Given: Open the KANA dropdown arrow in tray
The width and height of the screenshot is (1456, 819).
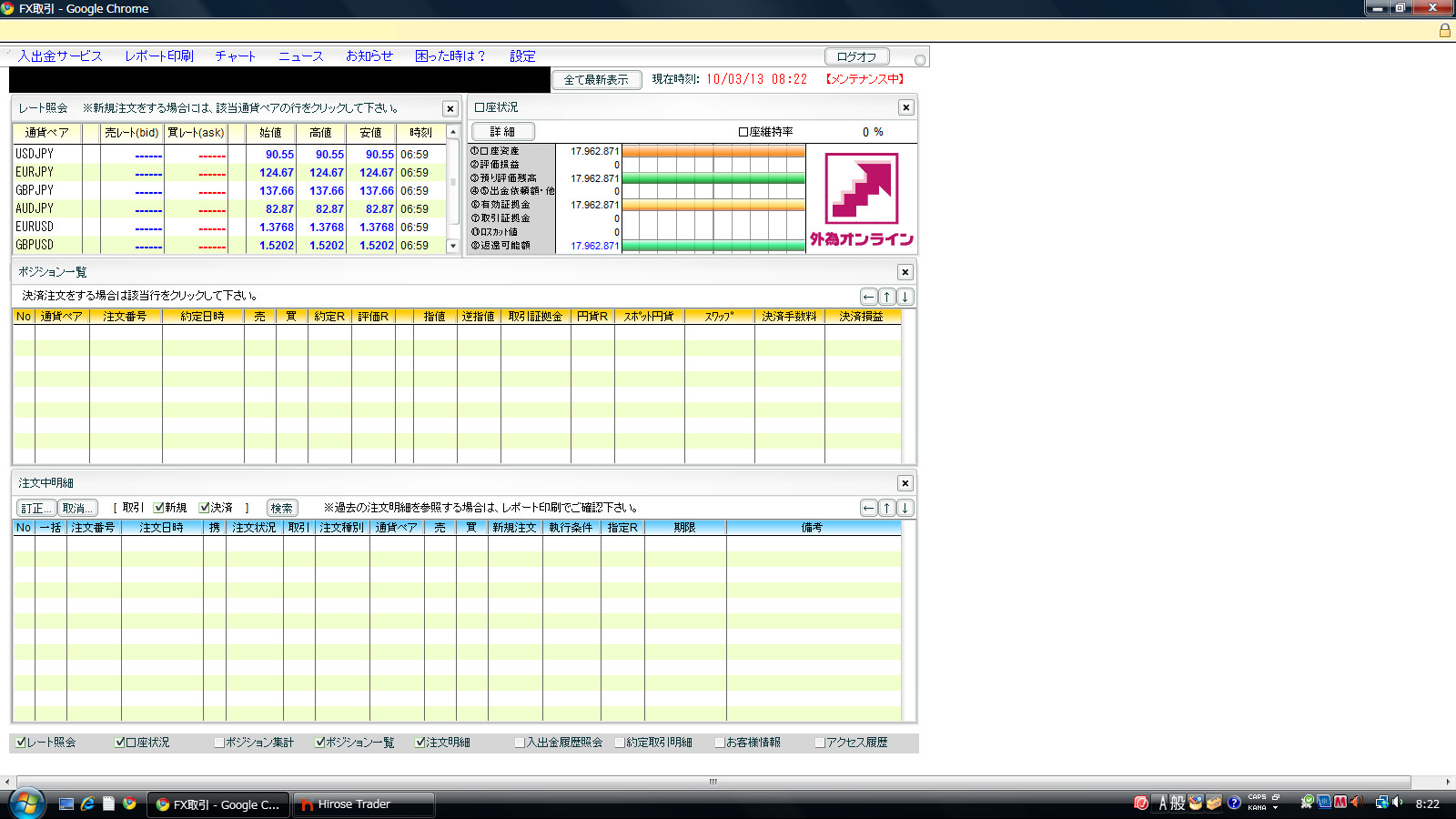Looking at the screenshot, I should point(1275,807).
